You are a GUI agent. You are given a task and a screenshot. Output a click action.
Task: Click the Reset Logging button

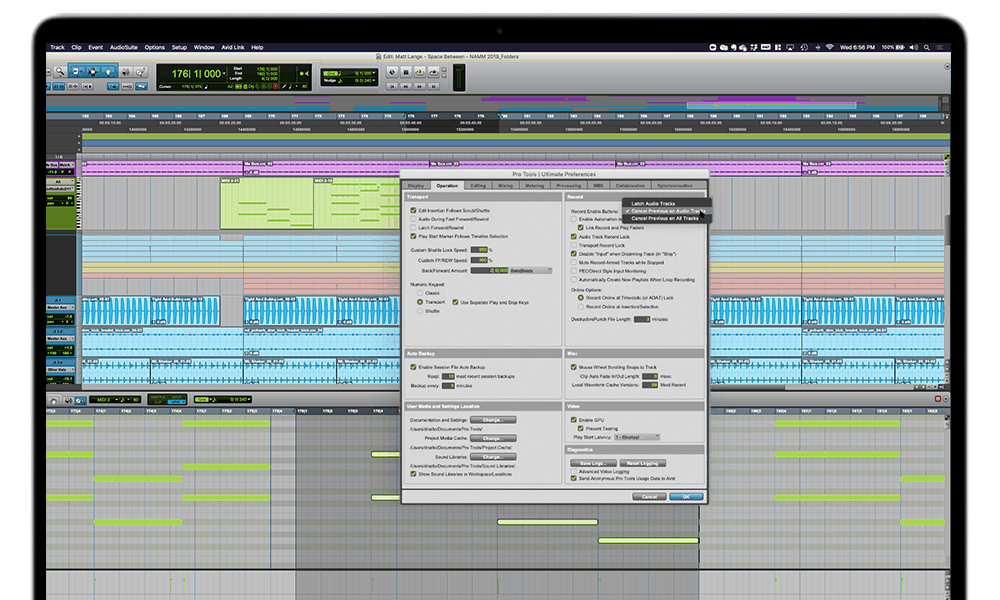click(x=643, y=463)
